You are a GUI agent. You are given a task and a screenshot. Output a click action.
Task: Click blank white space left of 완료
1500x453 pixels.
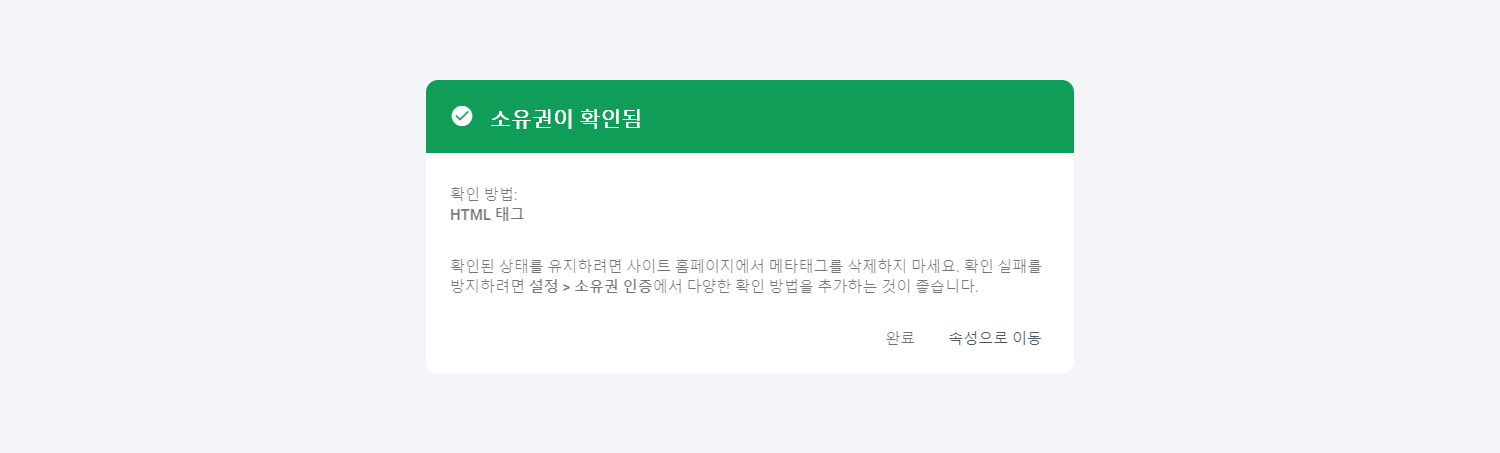coord(650,338)
